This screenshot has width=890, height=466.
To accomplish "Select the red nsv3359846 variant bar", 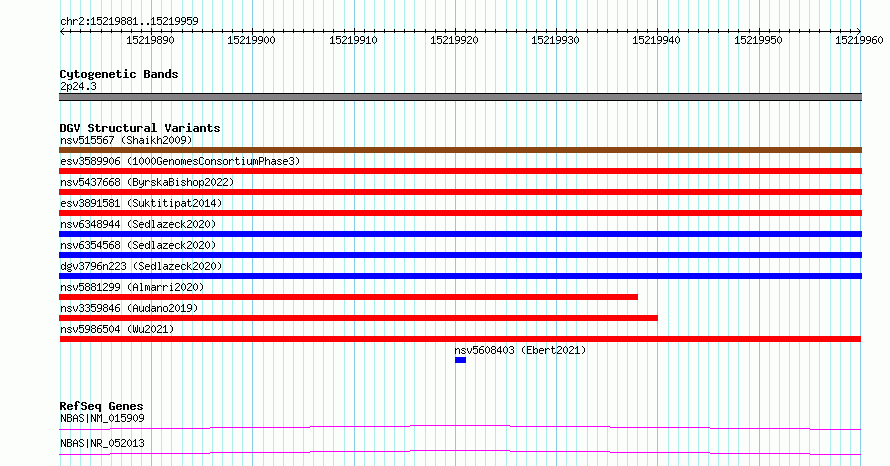I will click(x=358, y=318).
